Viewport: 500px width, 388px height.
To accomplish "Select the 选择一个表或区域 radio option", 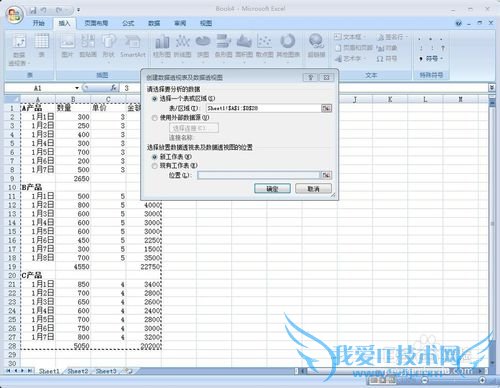I will click(x=154, y=99).
